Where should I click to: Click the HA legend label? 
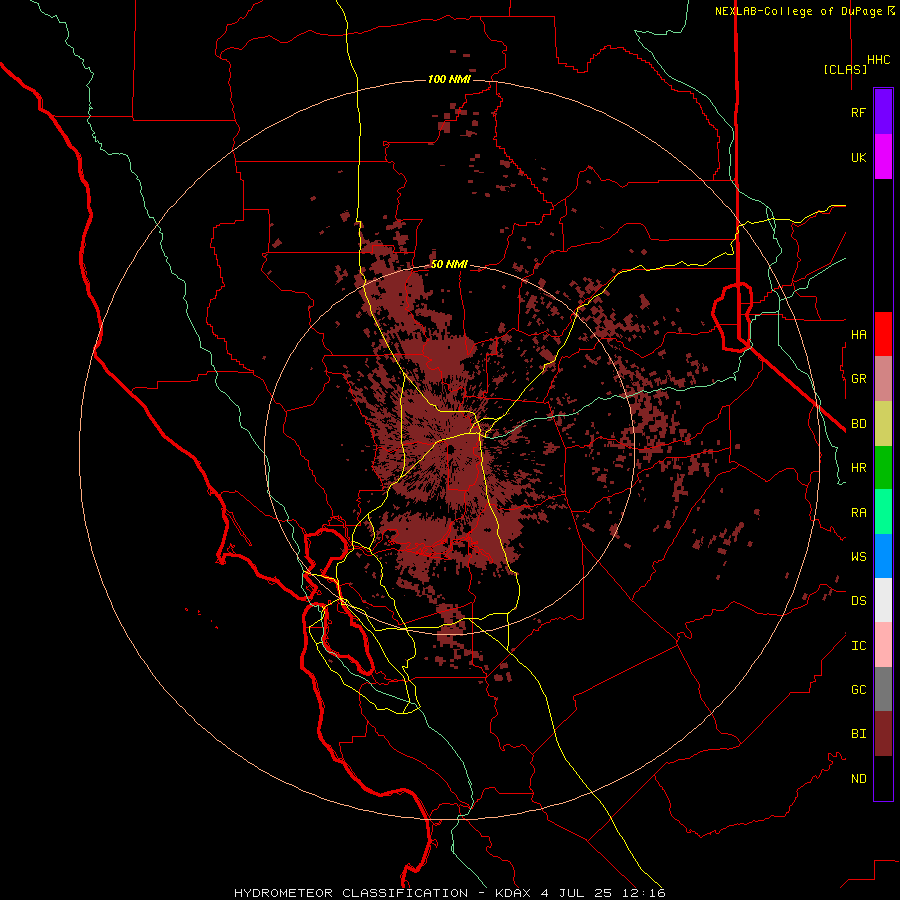pyautogui.click(x=858, y=335)
